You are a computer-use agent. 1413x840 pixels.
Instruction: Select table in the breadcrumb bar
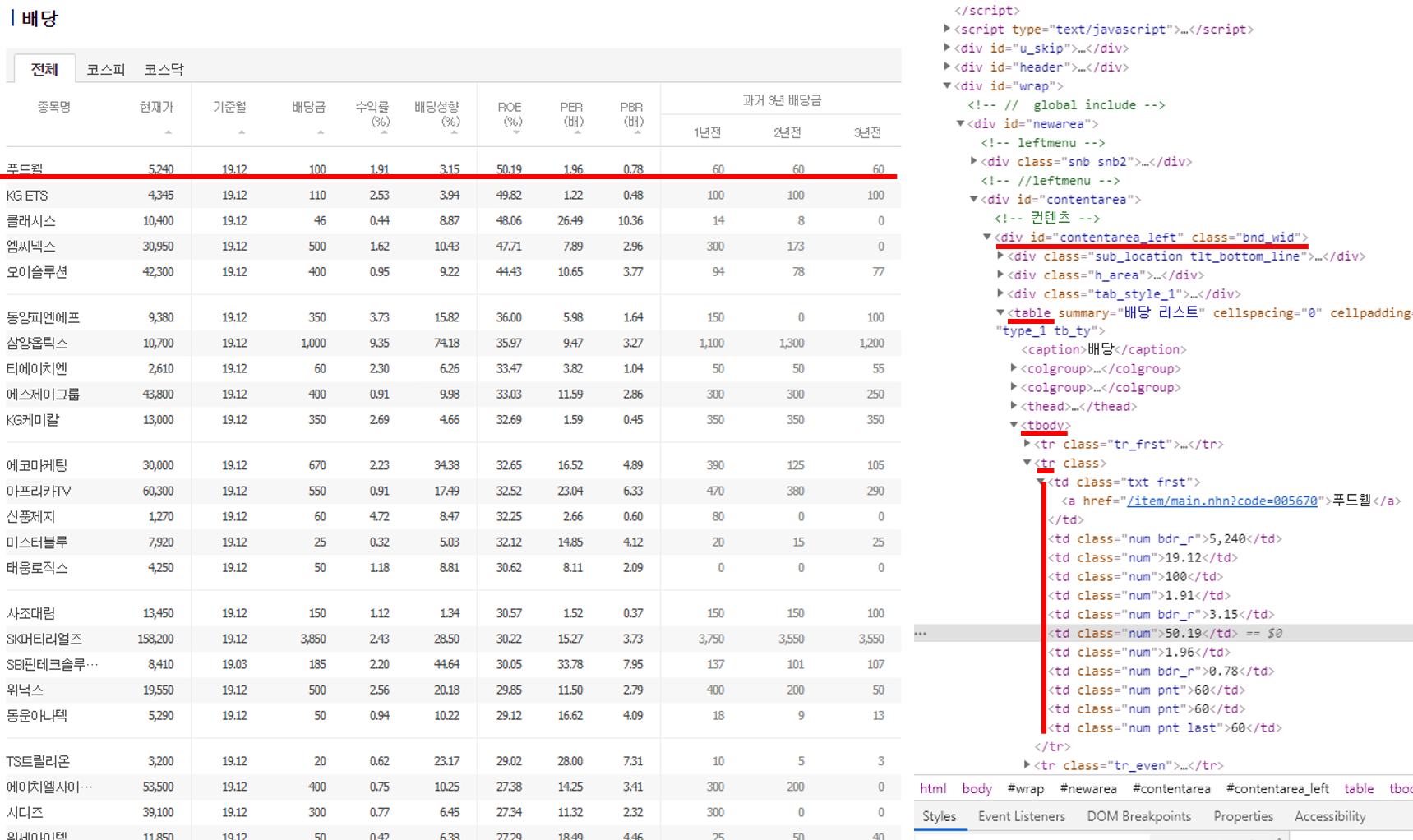pos(1359,788)
